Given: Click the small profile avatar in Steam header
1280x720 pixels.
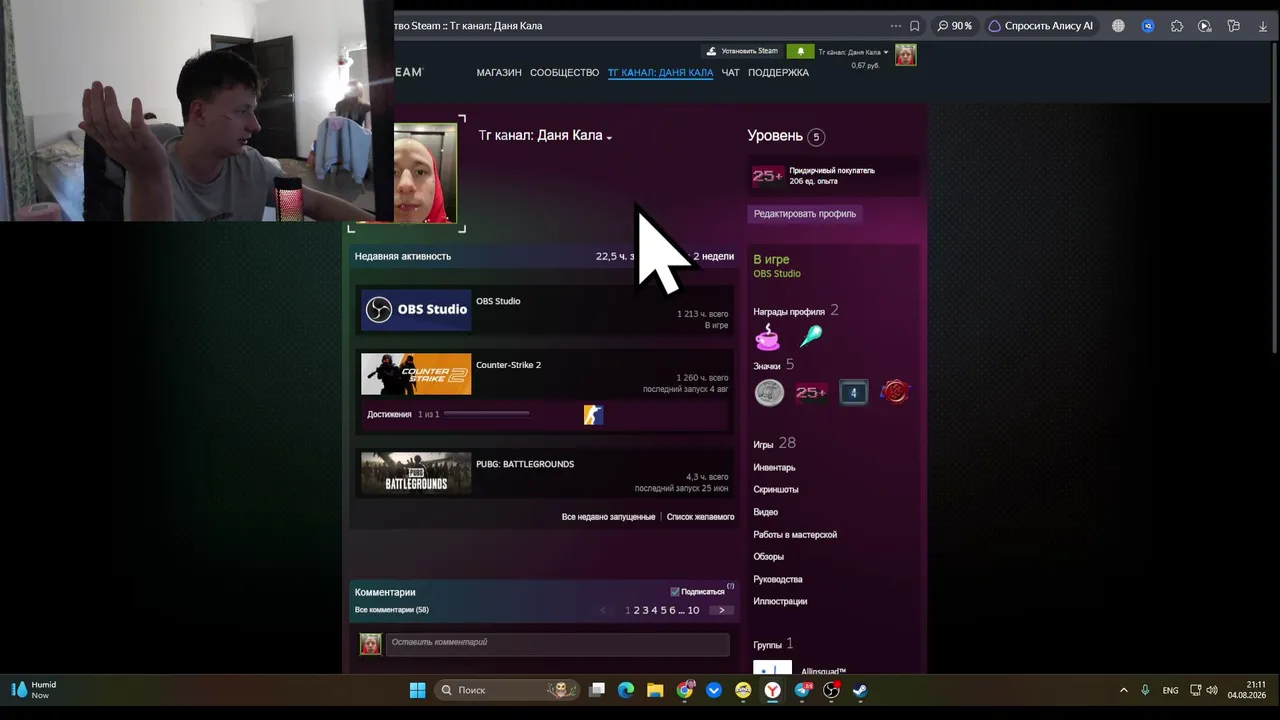Looking at the screenshot, I should tap(905, 55).
